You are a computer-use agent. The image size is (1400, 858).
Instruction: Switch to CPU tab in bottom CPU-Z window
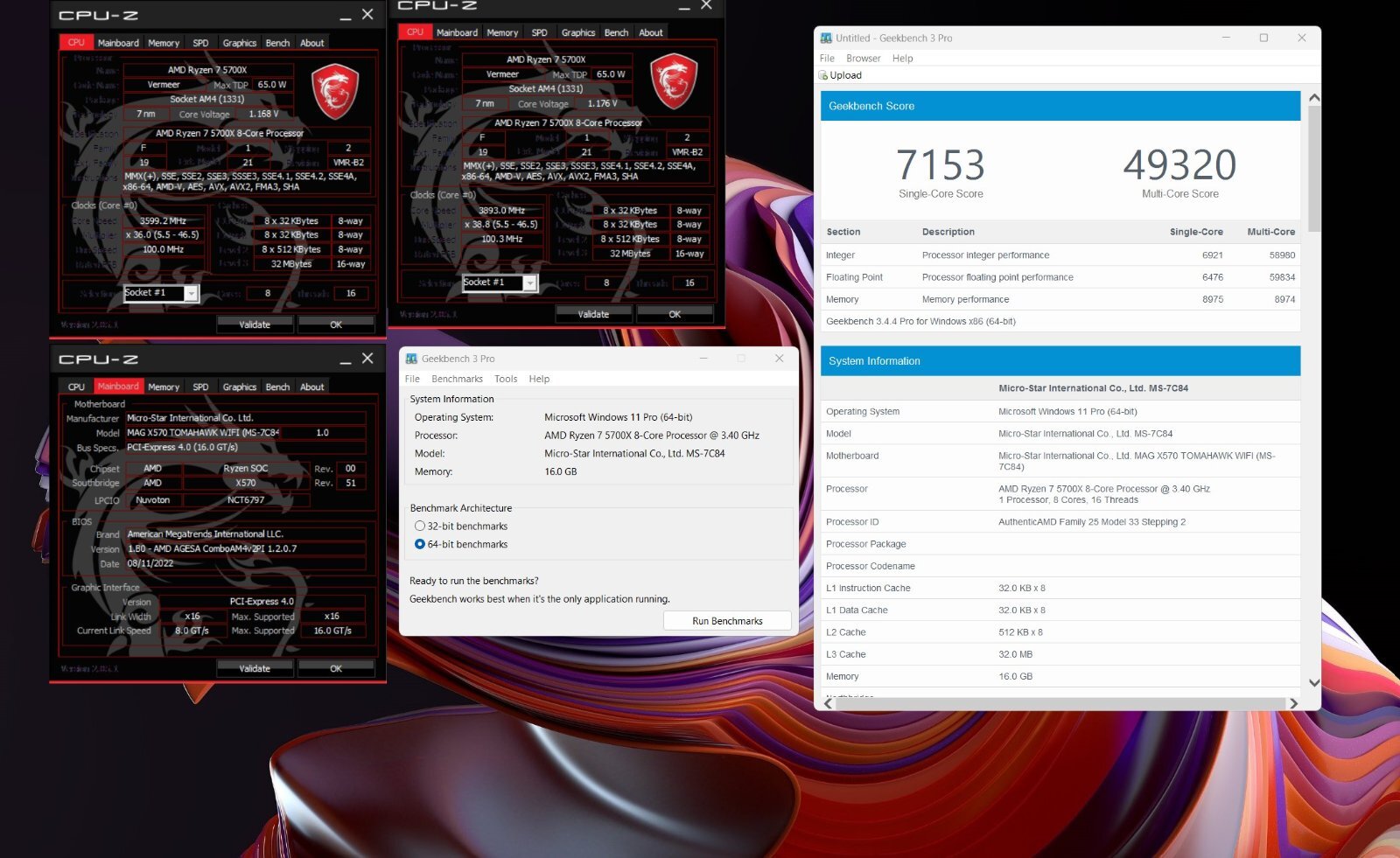point(77,387)
